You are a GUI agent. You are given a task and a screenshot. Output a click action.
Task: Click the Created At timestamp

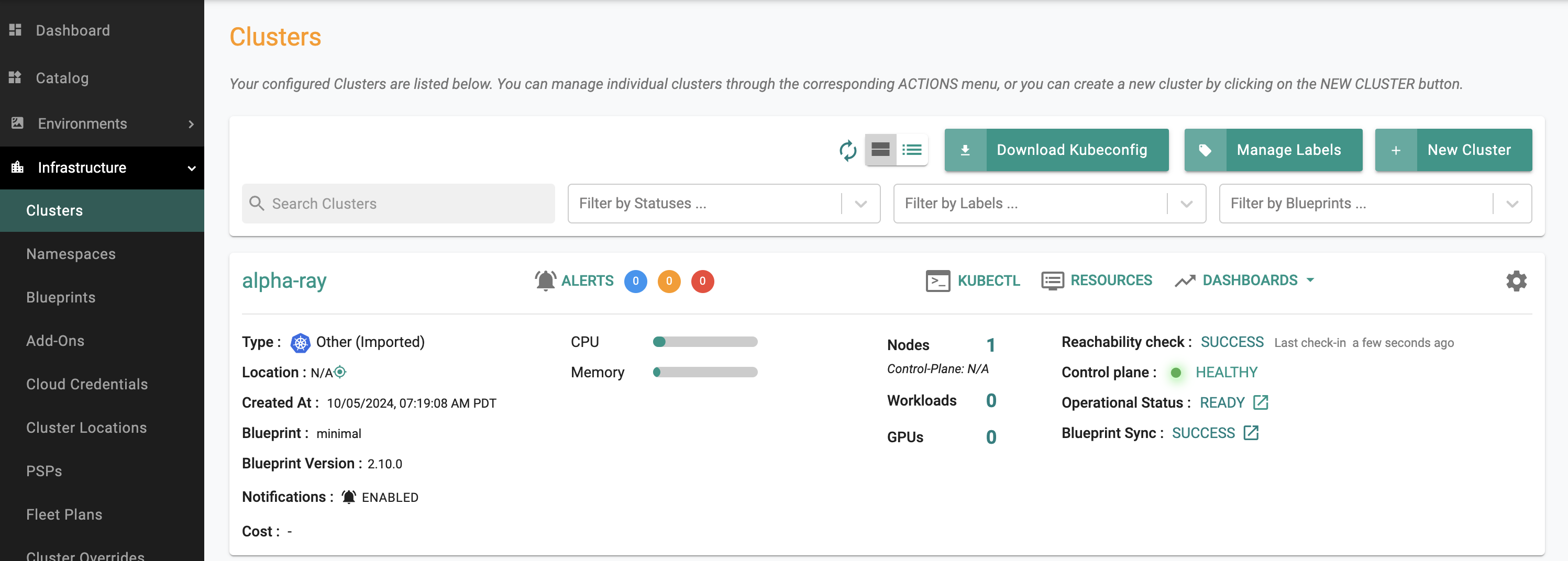411,403
